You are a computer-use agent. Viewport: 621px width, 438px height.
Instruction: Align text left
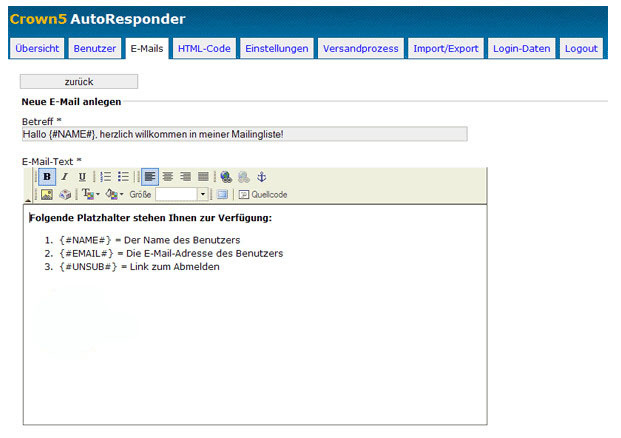[x=150, y=177]
